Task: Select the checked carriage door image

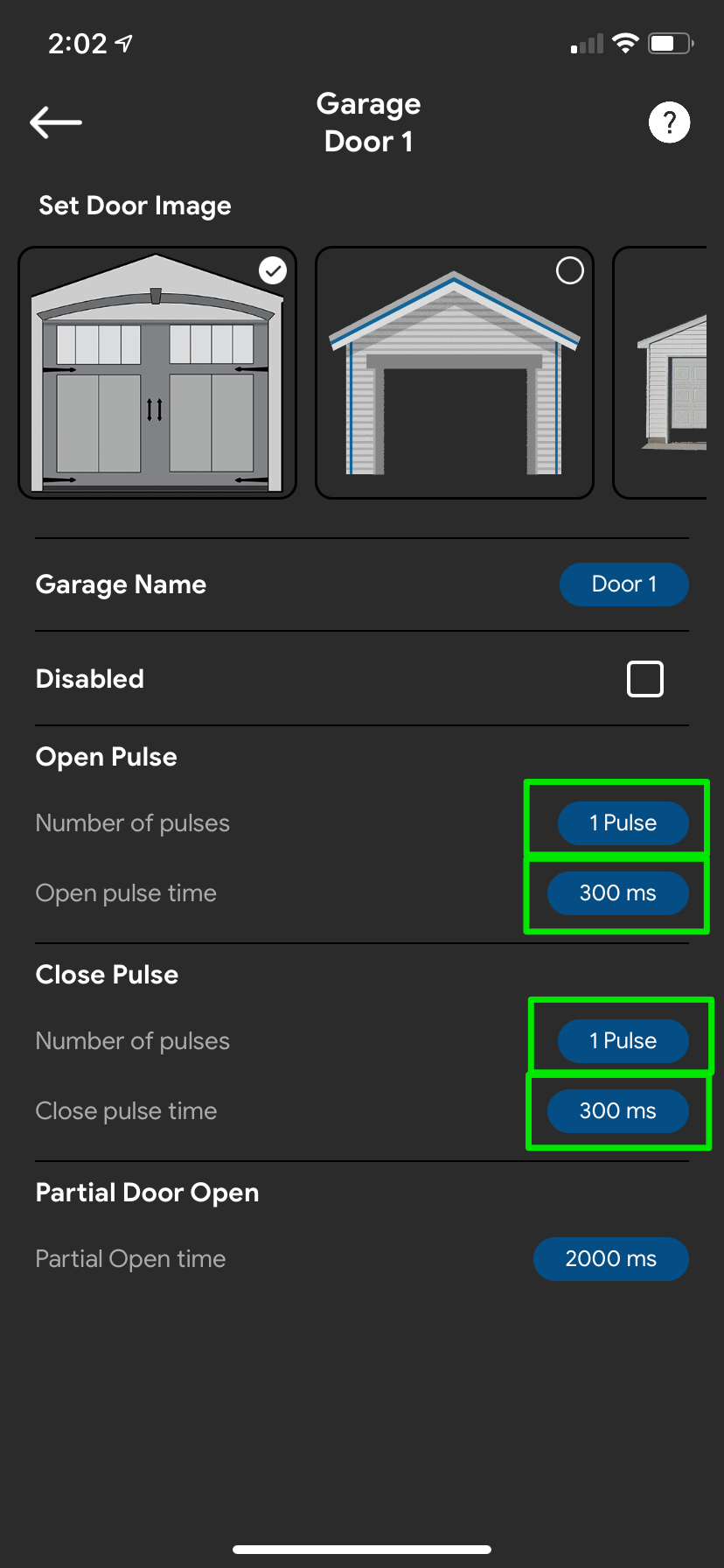Action: (x=157, y=373)
